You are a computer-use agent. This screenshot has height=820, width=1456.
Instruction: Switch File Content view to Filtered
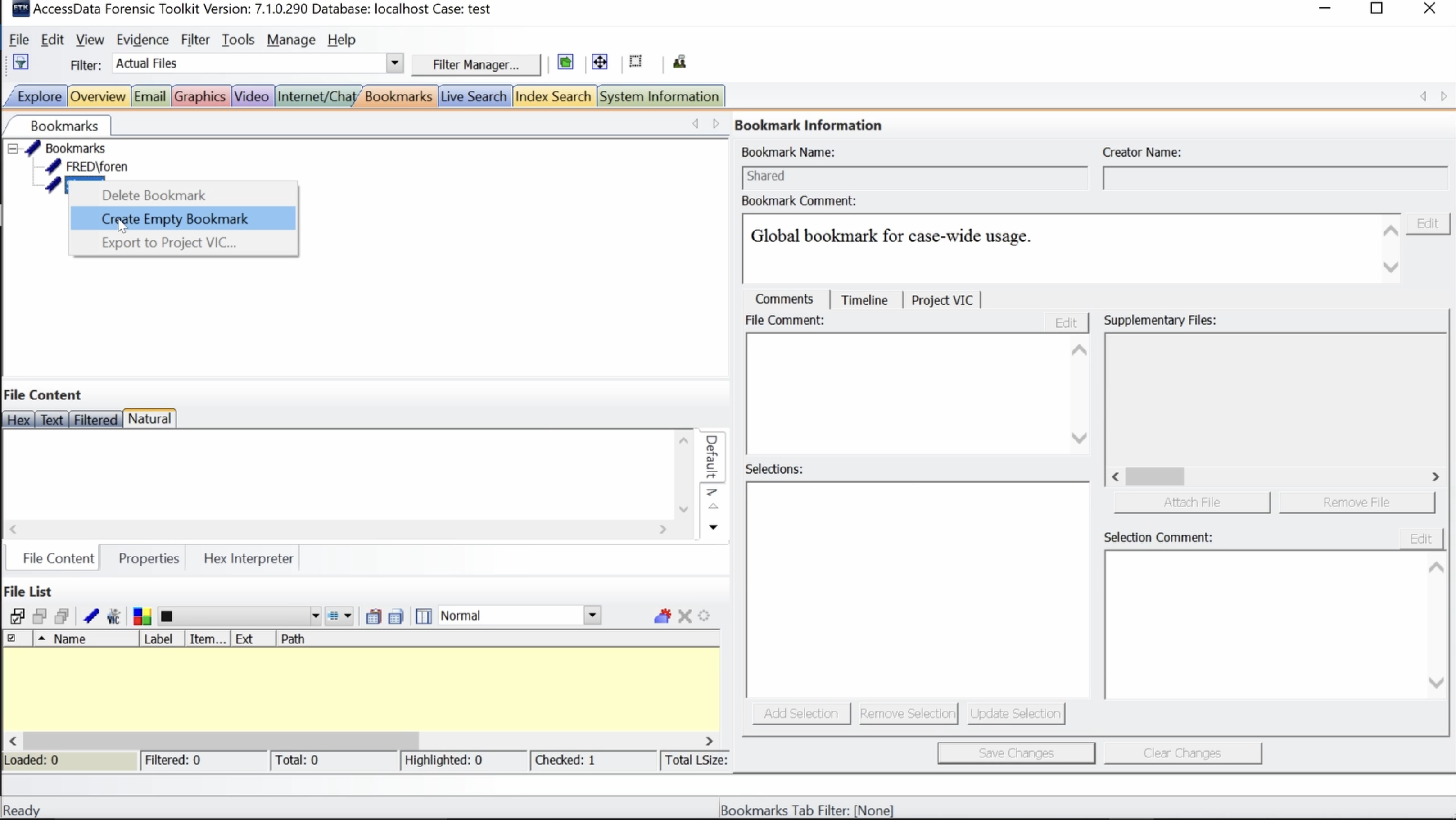(x=95, y=420)
